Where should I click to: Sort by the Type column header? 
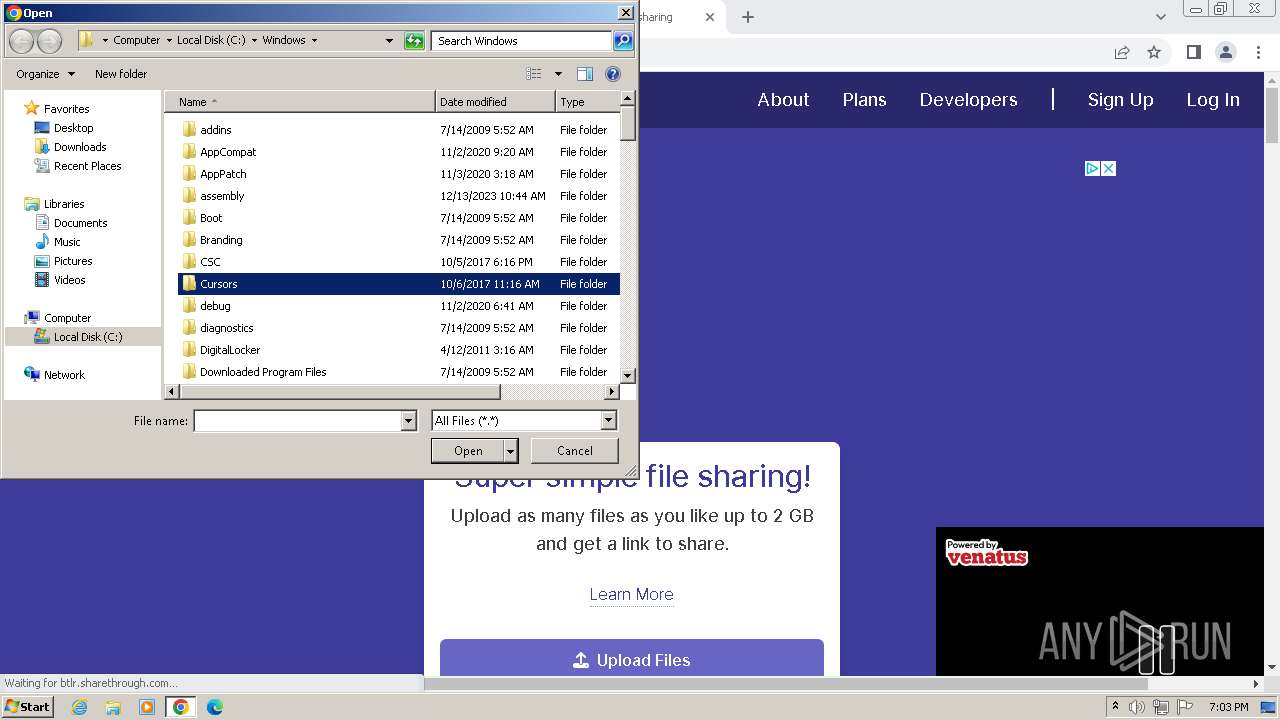pos(588,102)
